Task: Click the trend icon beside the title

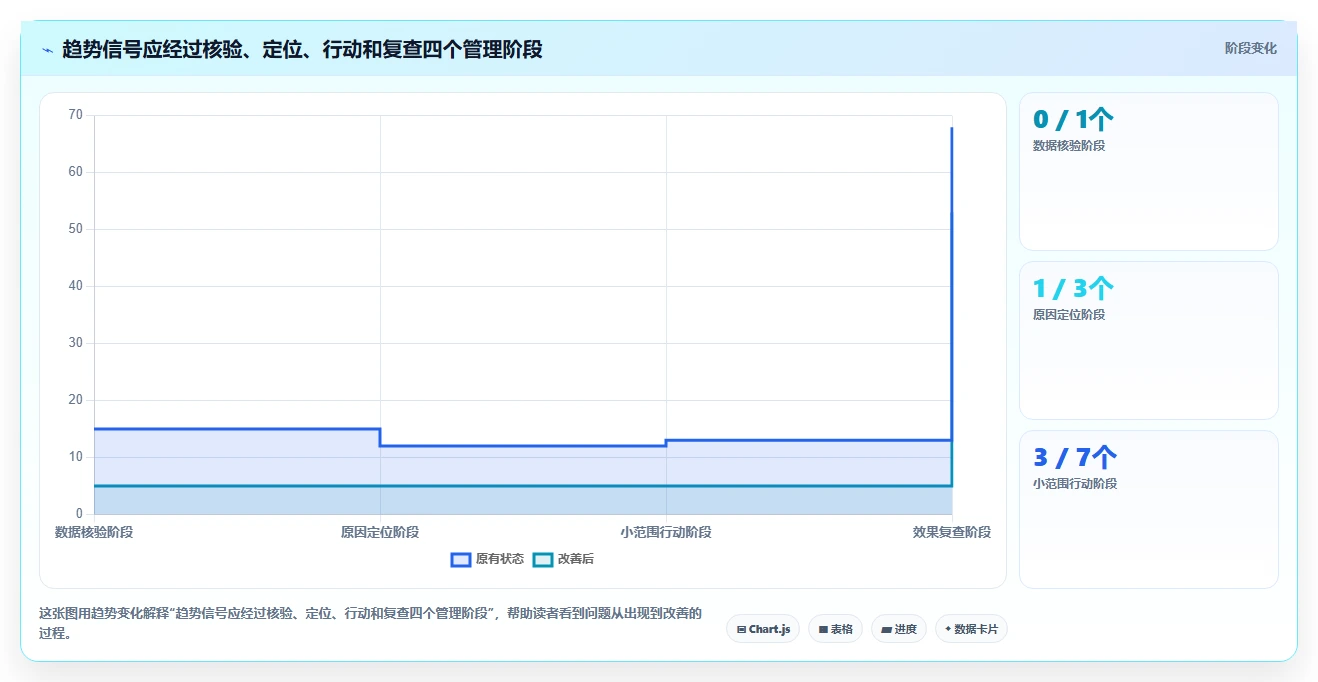Action: click(x=47, y=49)
